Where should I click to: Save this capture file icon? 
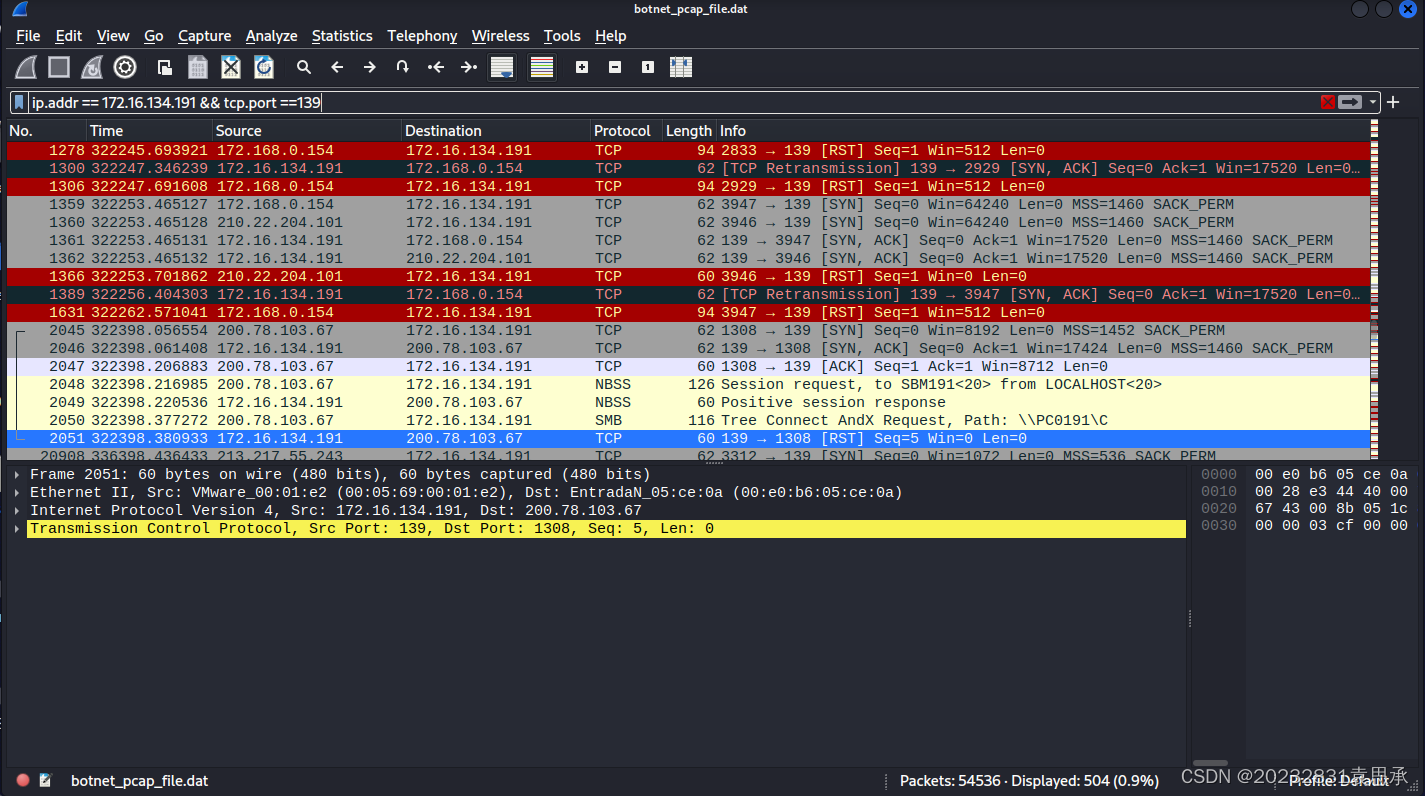coord(198,67)
